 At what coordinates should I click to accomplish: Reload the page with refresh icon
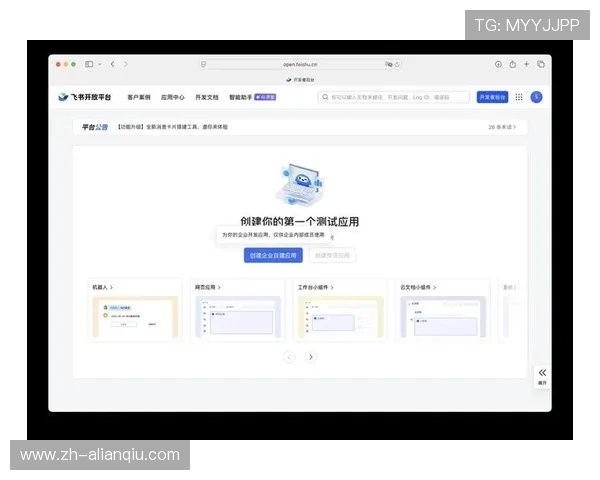[x=397, y=64]
